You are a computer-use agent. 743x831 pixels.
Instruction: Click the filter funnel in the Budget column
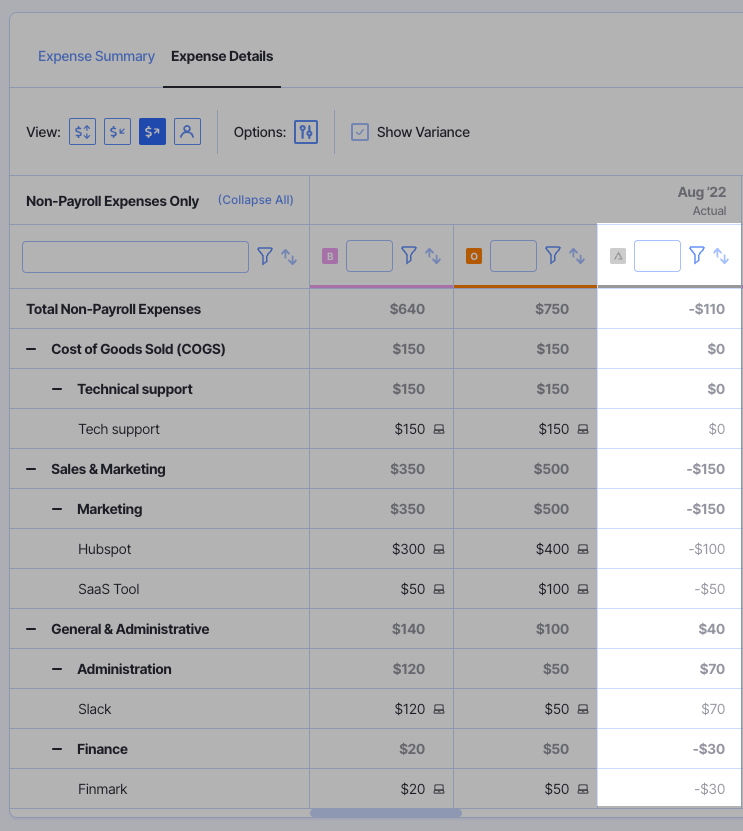409,255
